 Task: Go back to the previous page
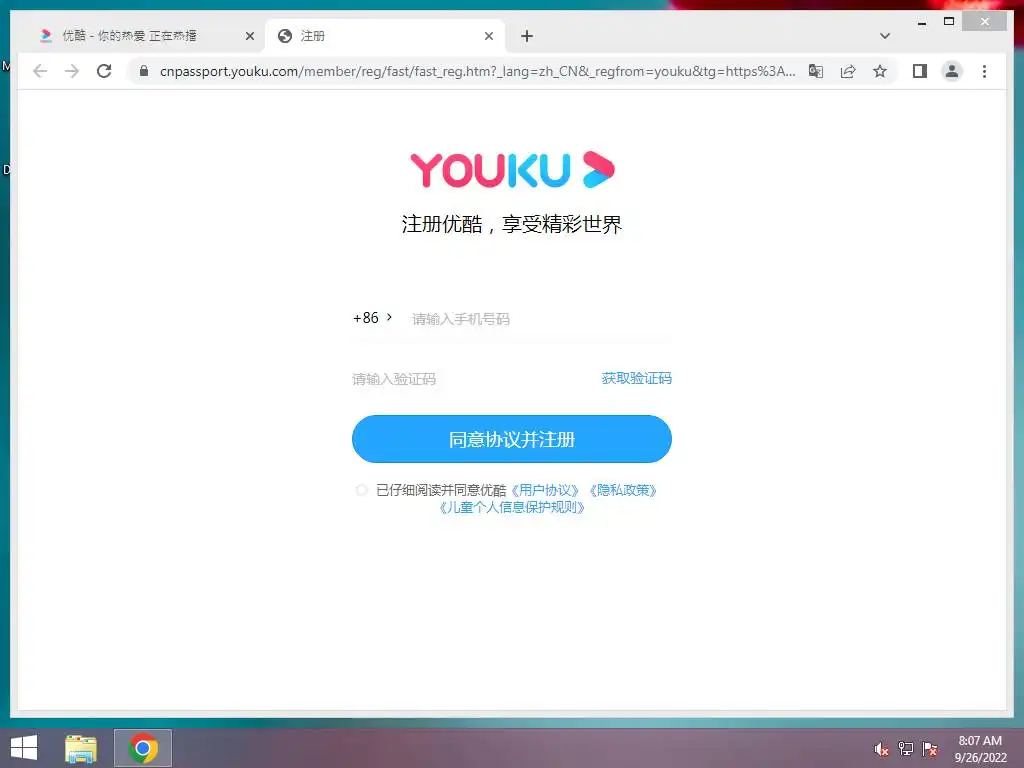click(x=40, y=71)
